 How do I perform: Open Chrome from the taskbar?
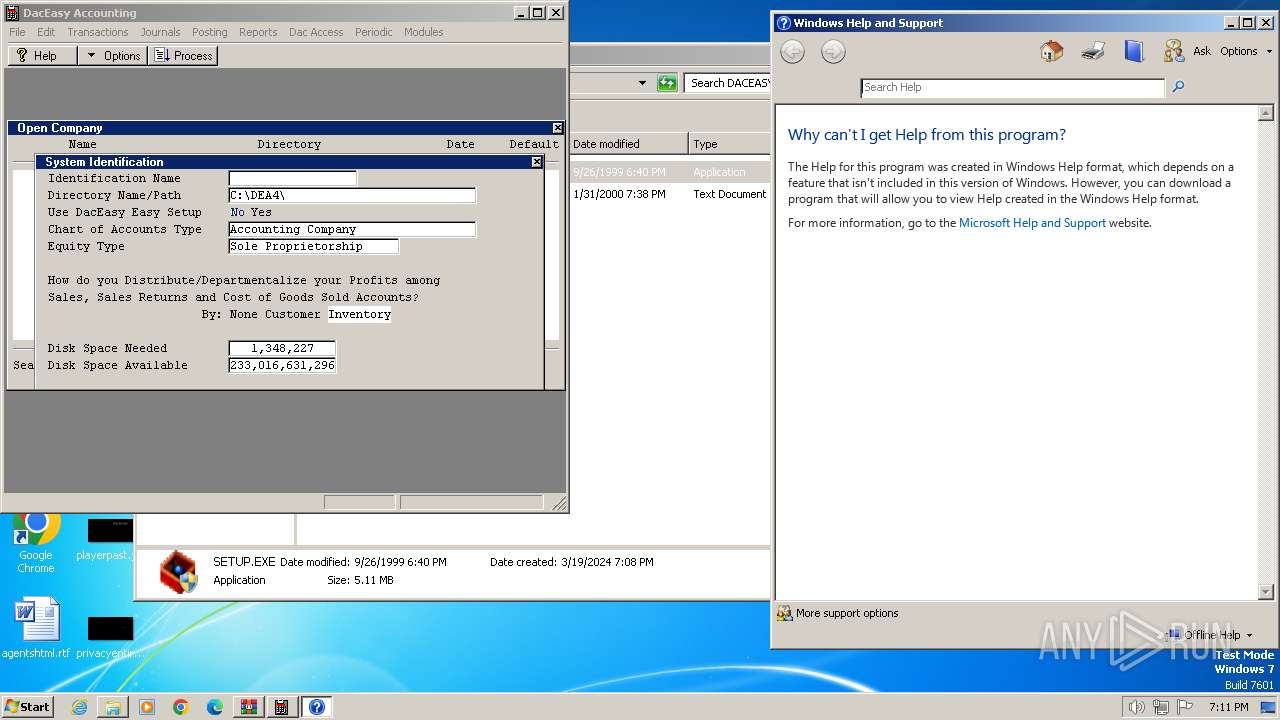point(181,707)
